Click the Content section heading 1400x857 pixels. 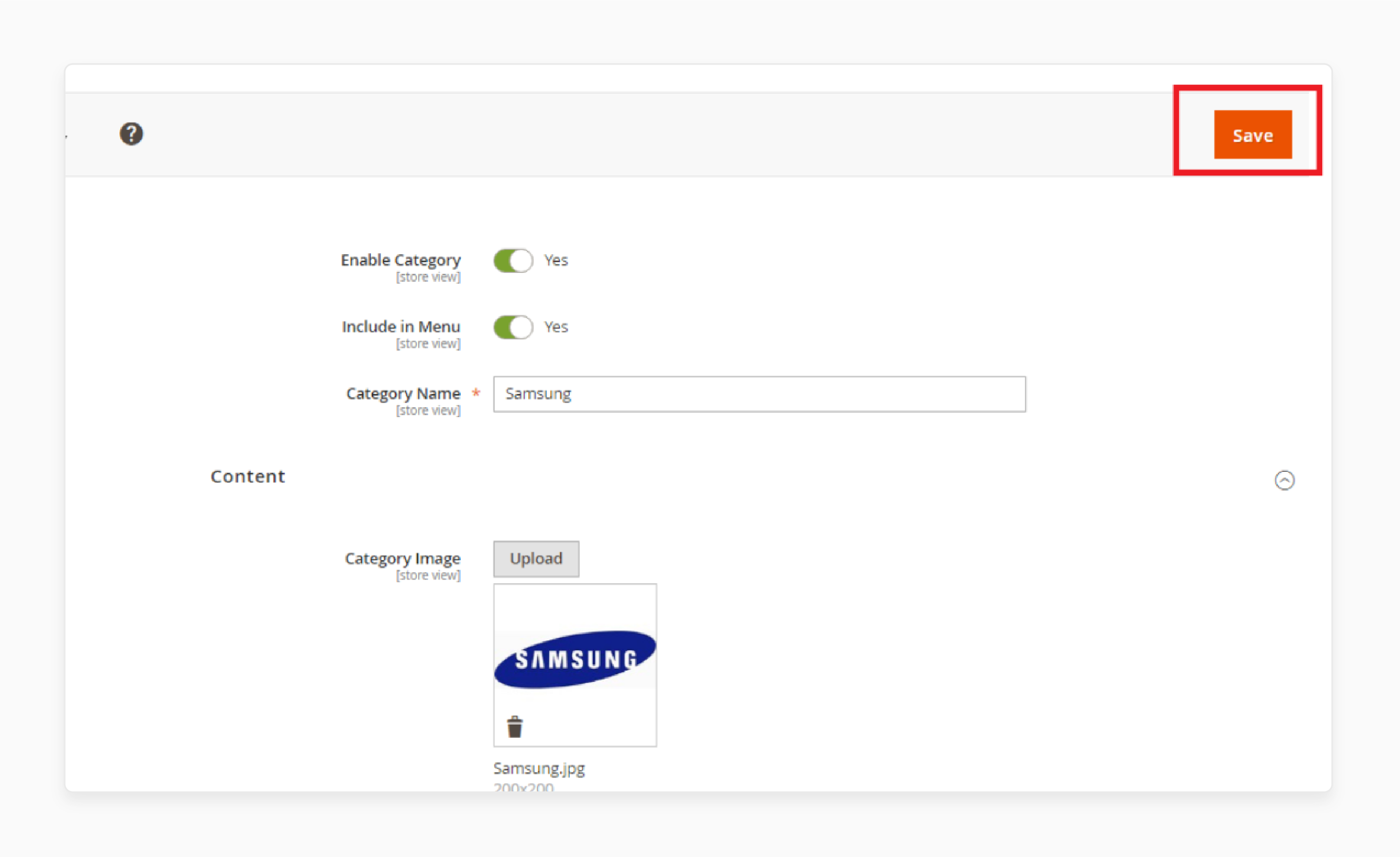[248, 476]
